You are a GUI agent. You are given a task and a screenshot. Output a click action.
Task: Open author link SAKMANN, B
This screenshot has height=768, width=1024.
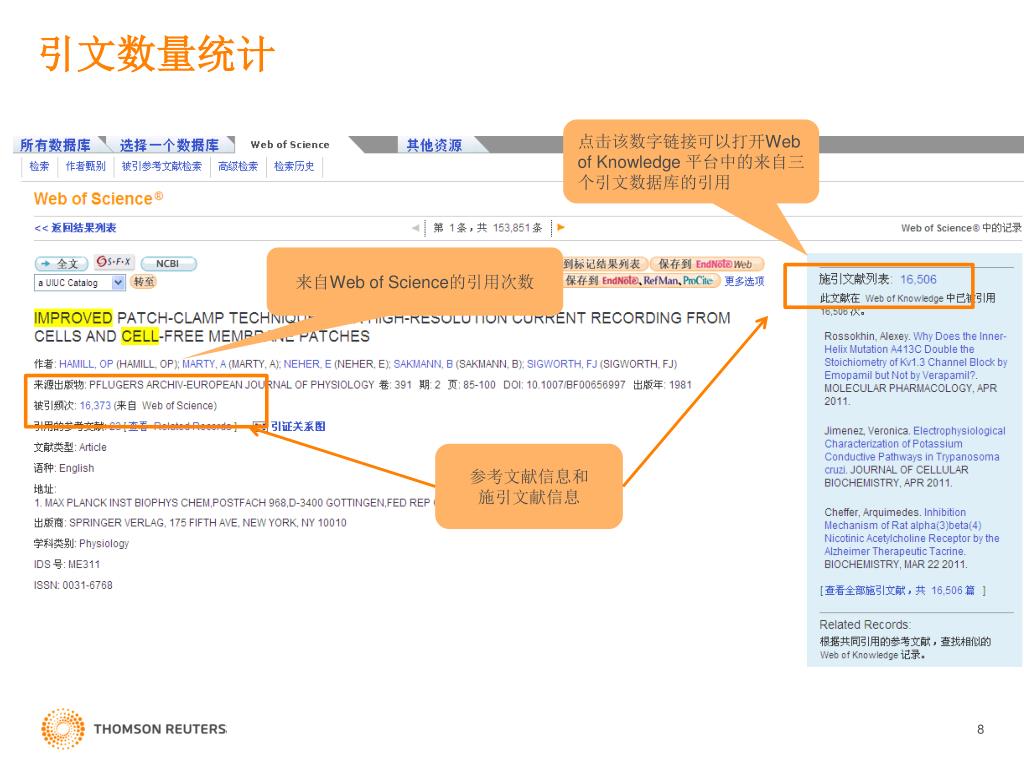click(x=423, y=364)
